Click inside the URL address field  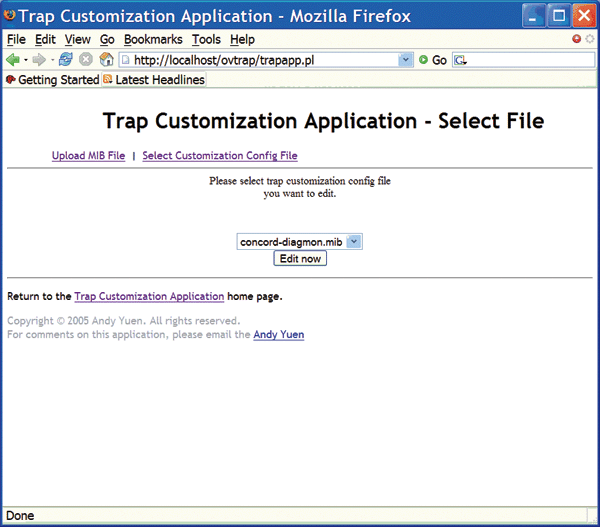[260, 60]
